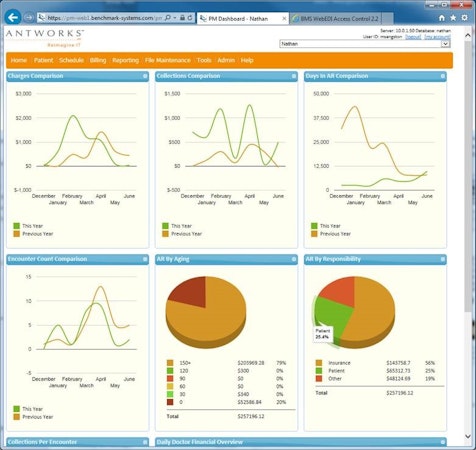
Task: Collapse the Collections Comparison panel icon
Action: point(294,76)
